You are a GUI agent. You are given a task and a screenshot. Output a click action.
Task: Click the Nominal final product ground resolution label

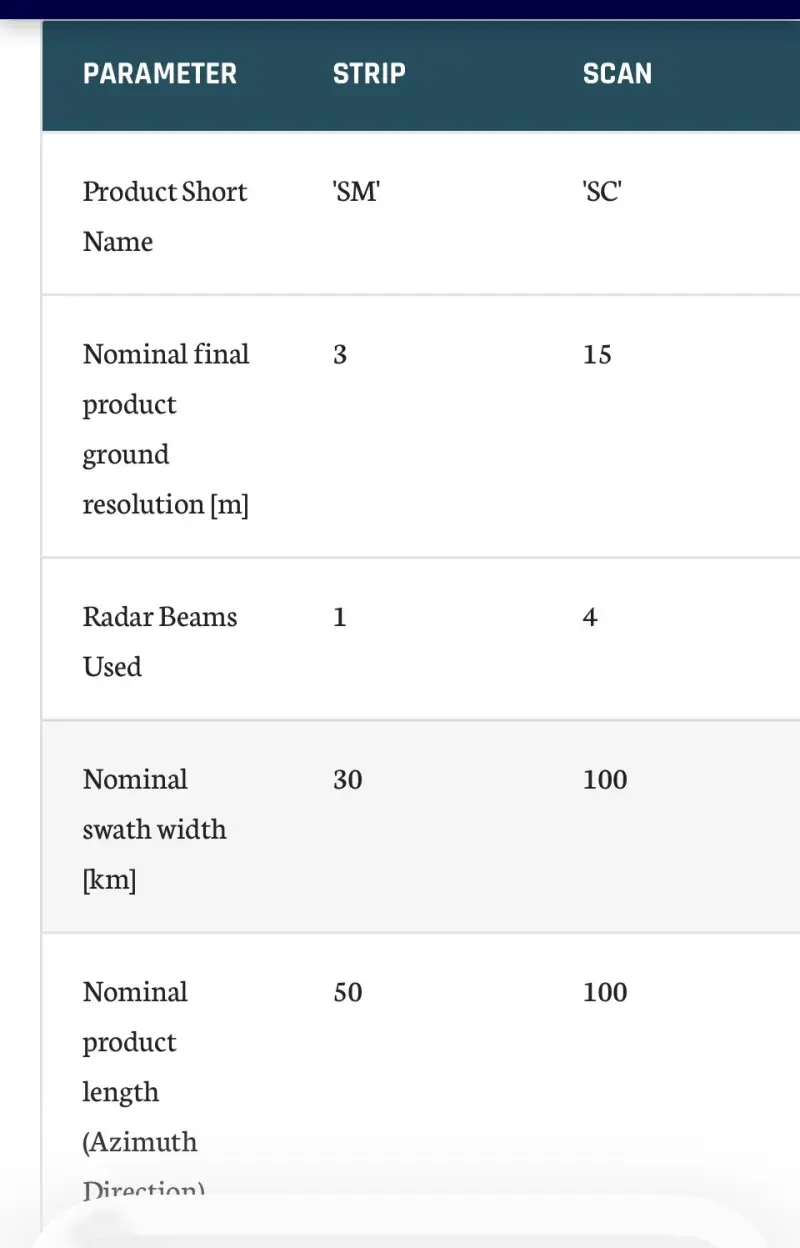pyautogui.click(x=166, y=429)
